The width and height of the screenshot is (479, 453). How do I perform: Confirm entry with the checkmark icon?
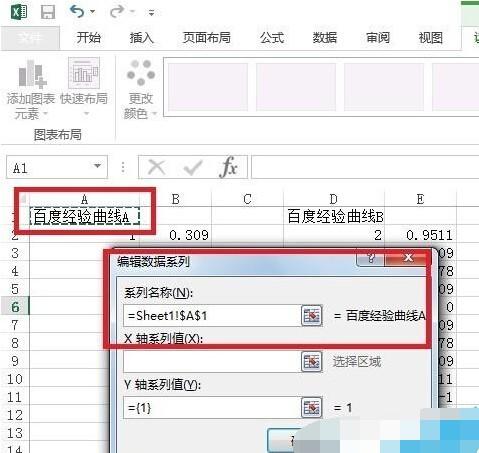click(x=193, y=167)
